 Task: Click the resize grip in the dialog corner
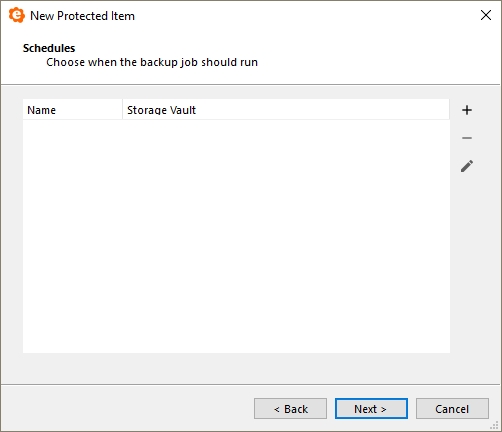click(x=494, y=425)
